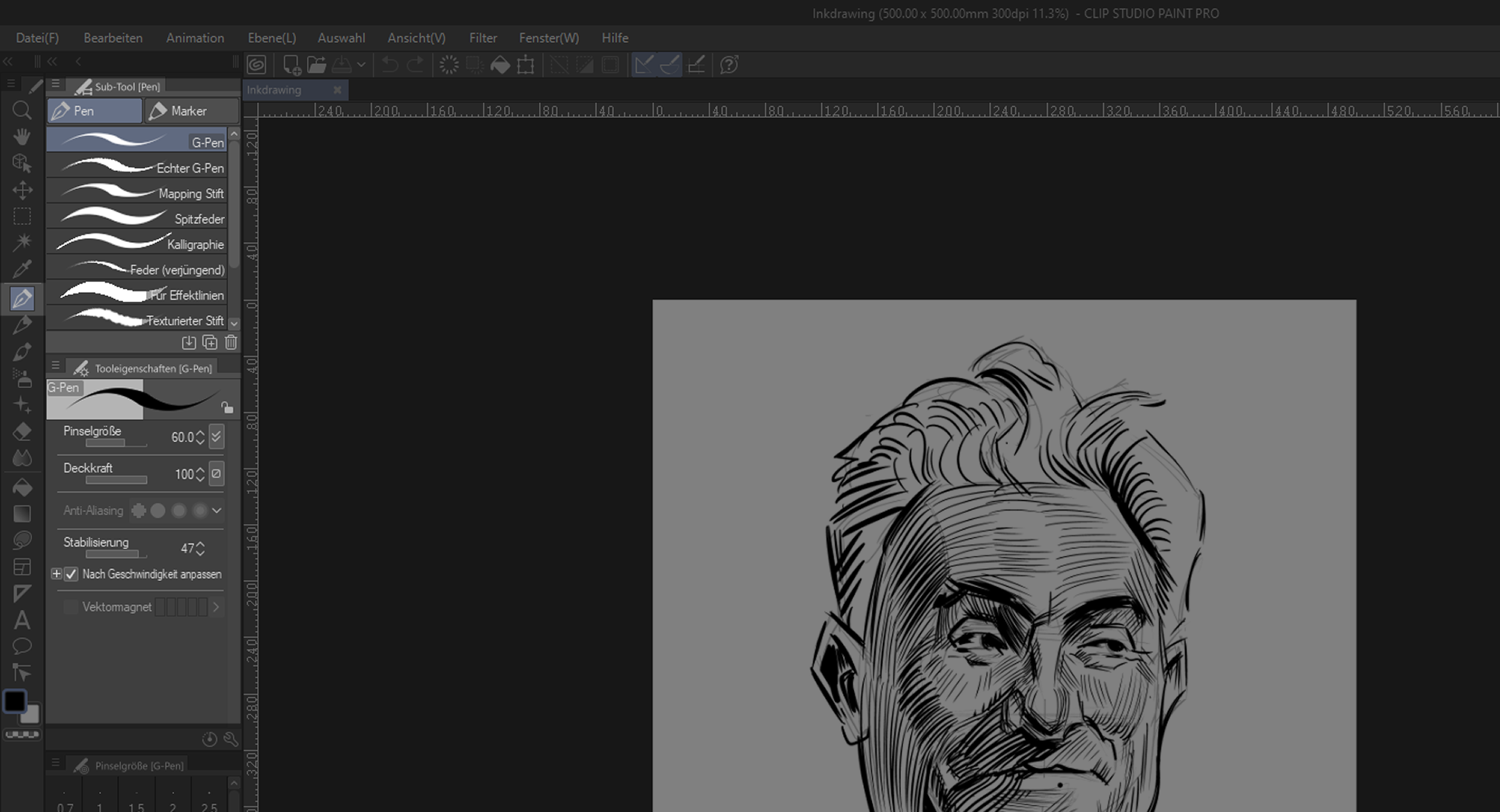The height and width of the screenshot is (812, 1500).
Task: Expand 'Nach Geschwindigkeit anpassen' plus expander
Action: coord(56,574)
